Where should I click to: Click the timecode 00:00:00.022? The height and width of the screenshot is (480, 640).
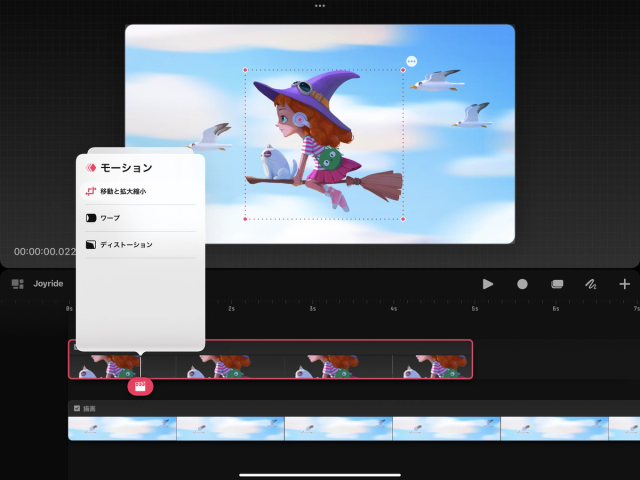[45, 252]
